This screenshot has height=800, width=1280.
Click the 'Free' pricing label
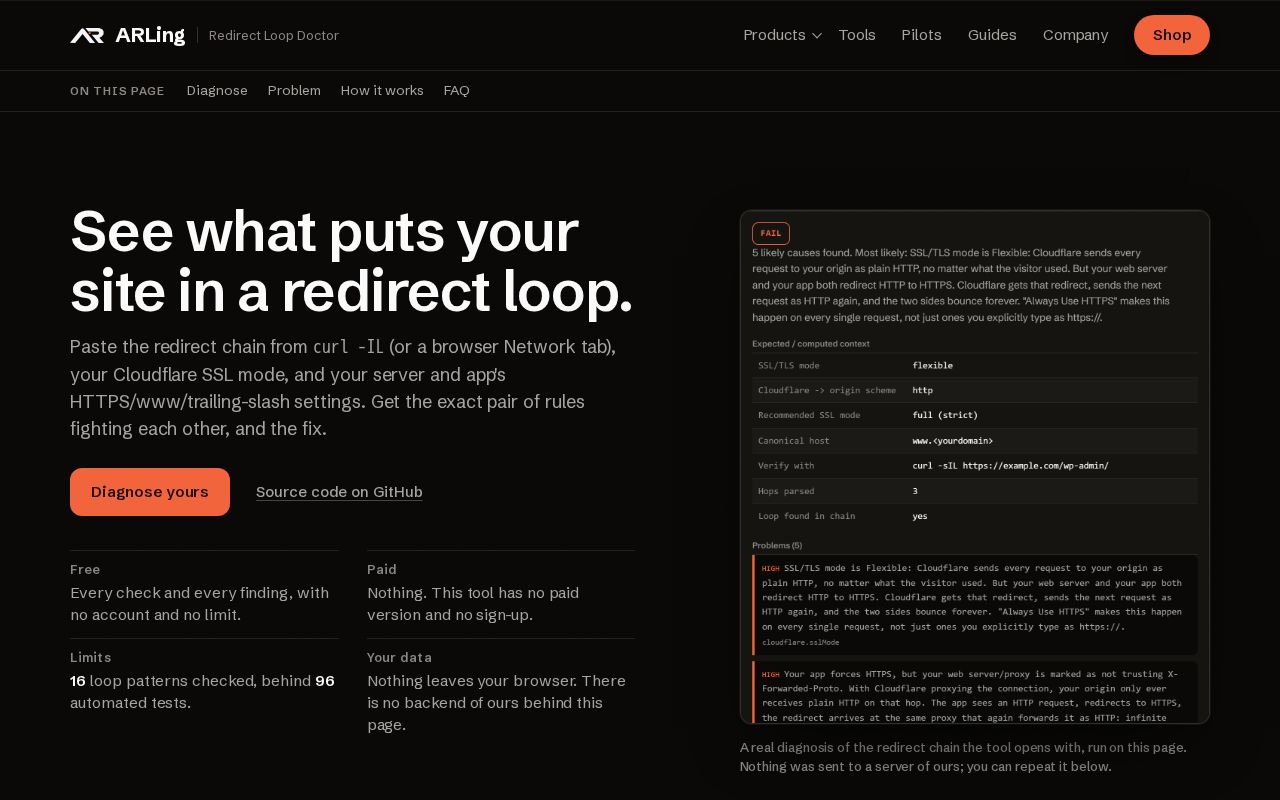[85, 569]
